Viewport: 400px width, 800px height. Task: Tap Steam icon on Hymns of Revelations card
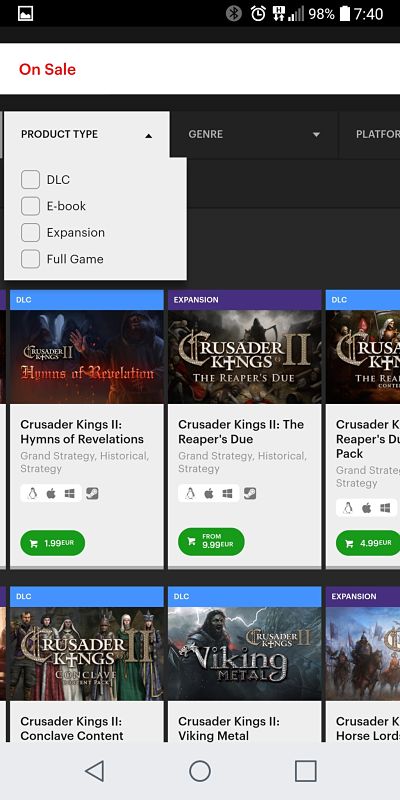(x=92, y=493)
